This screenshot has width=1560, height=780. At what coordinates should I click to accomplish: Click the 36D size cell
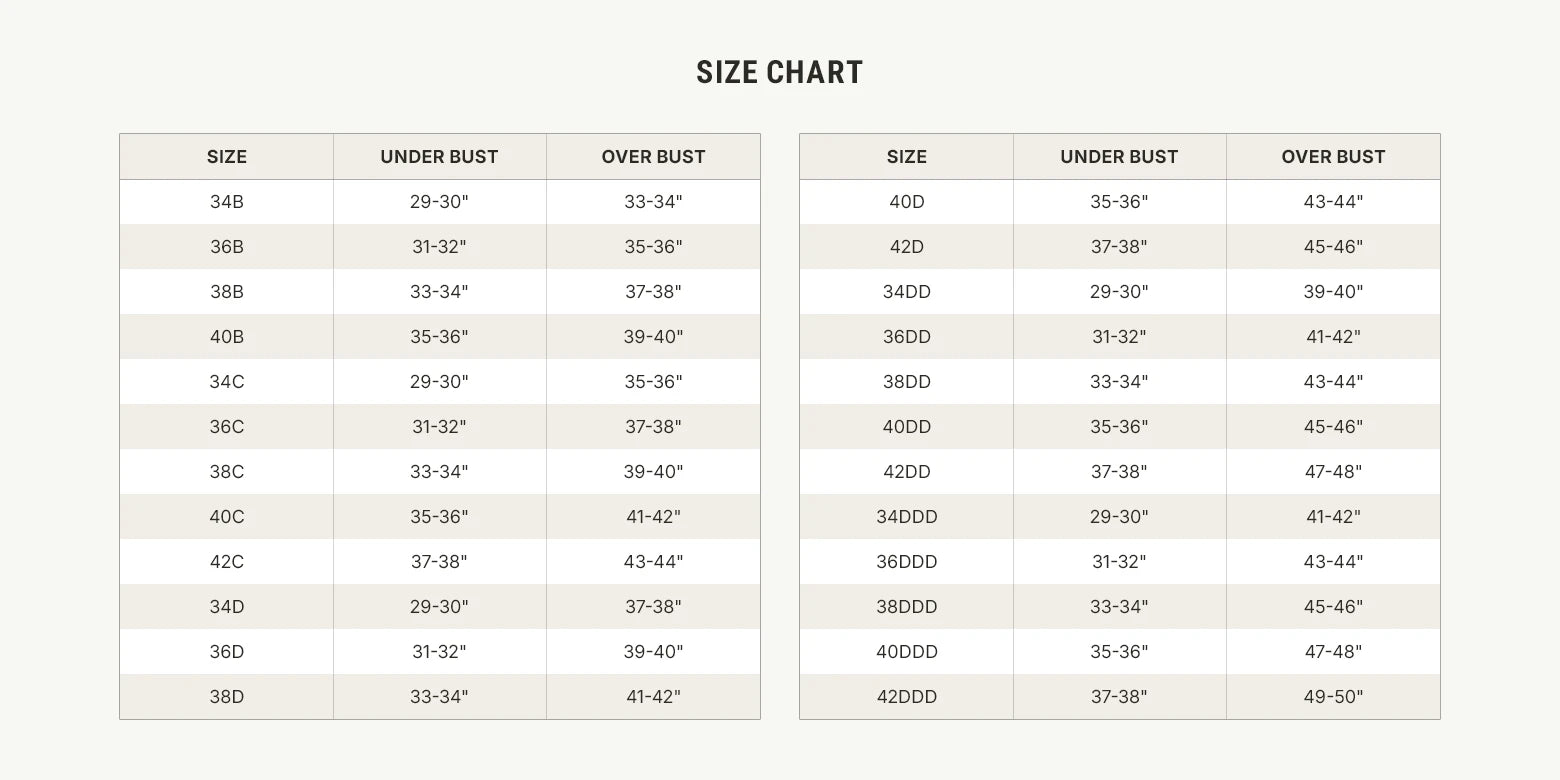(227, 652)
